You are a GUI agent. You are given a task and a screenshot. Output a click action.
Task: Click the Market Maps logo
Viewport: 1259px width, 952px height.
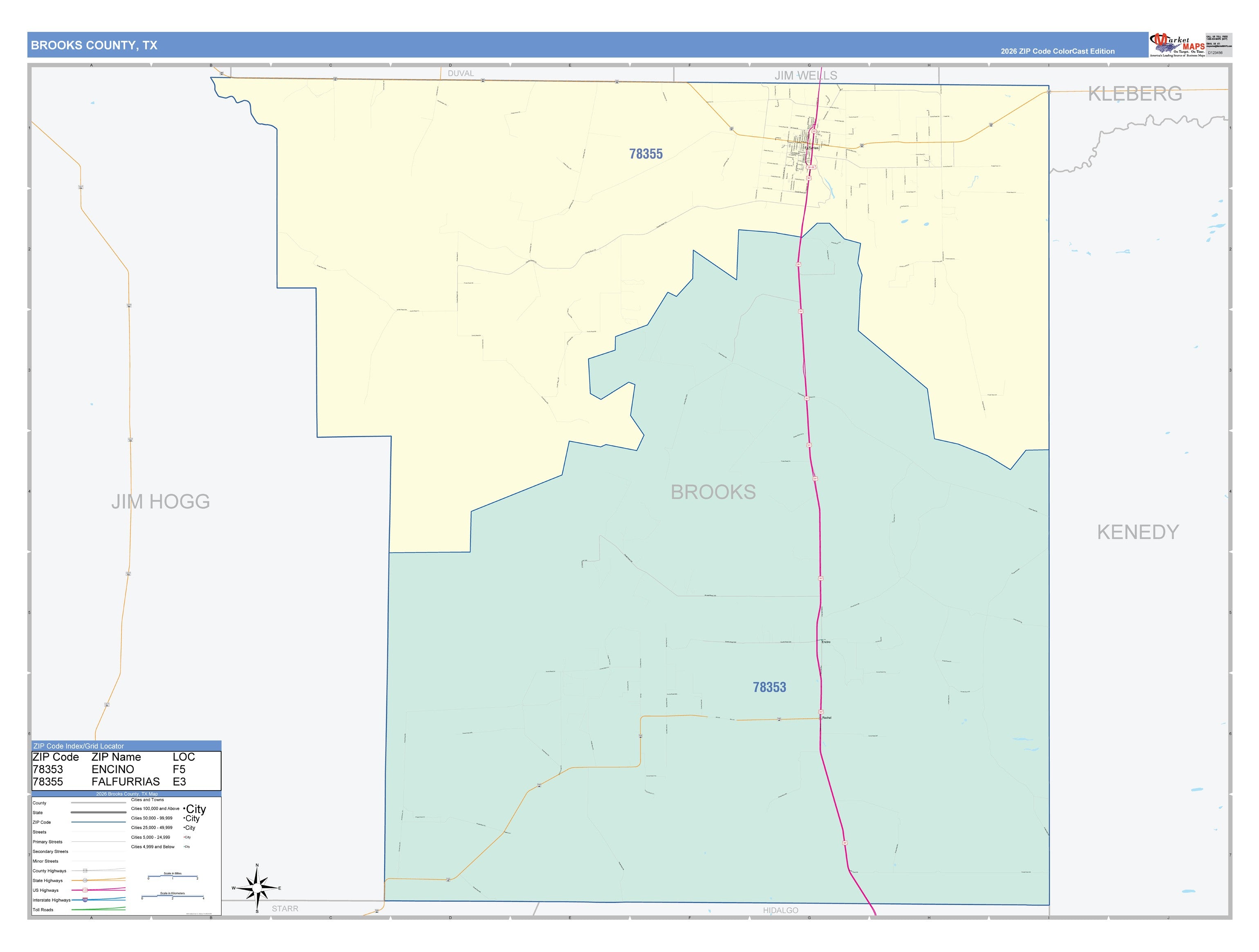(1176, 45)
